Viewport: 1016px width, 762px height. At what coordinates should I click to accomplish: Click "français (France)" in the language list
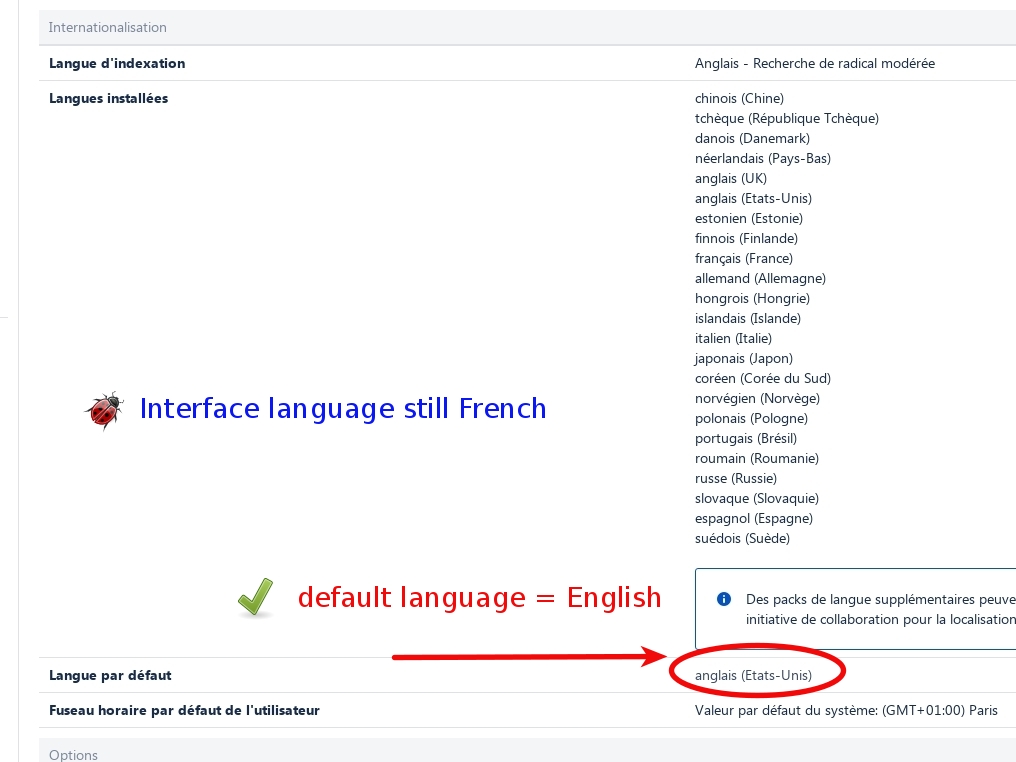[x=744, y=259]
